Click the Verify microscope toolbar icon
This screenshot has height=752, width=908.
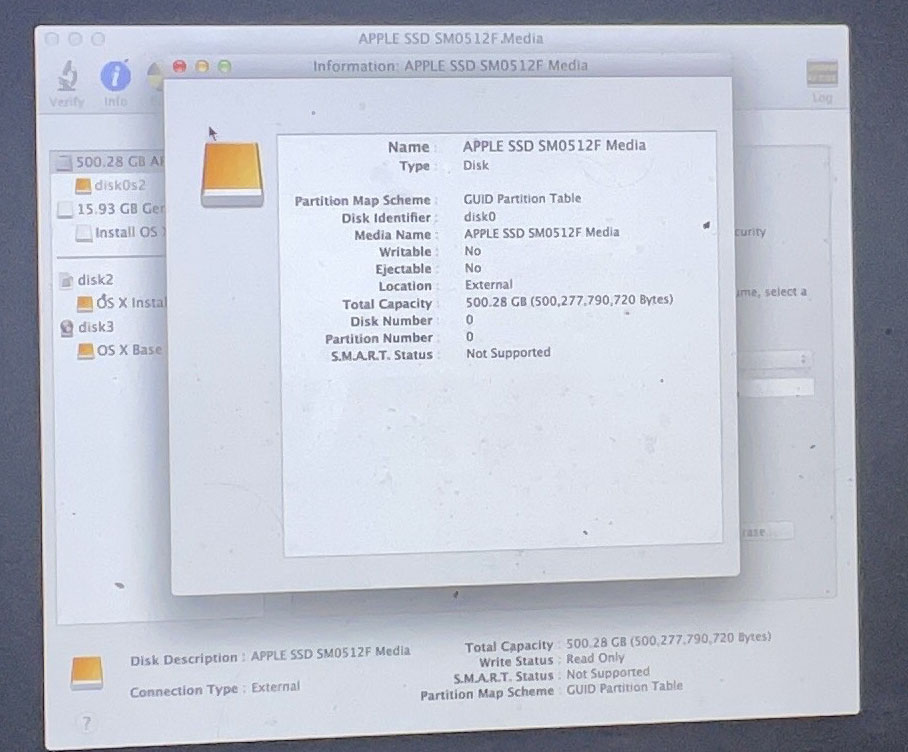(68, 76)
